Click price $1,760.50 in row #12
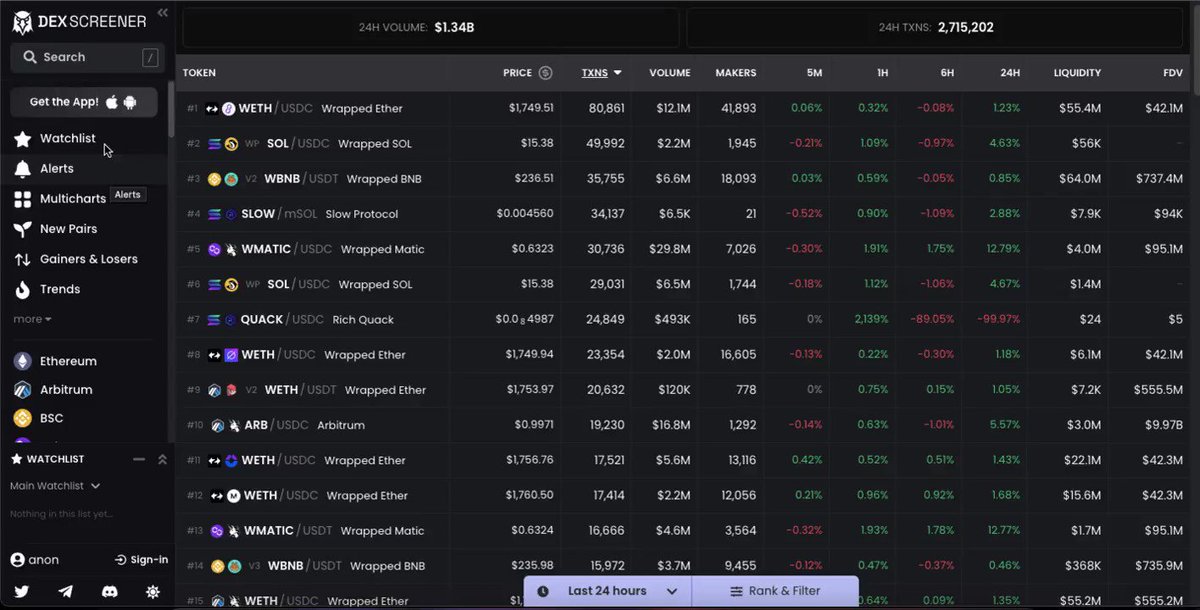The width and height of the screenshot is (1200, 610). coord(530,495)
